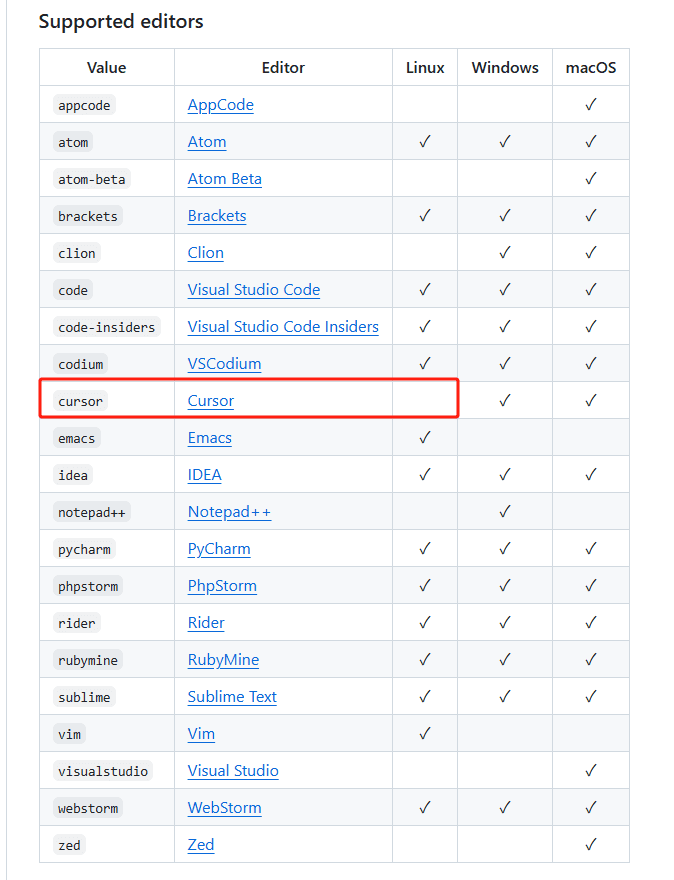Viewport: 674px width, 880px height.
Task: Open the RubyMine link
Action: 223,661
